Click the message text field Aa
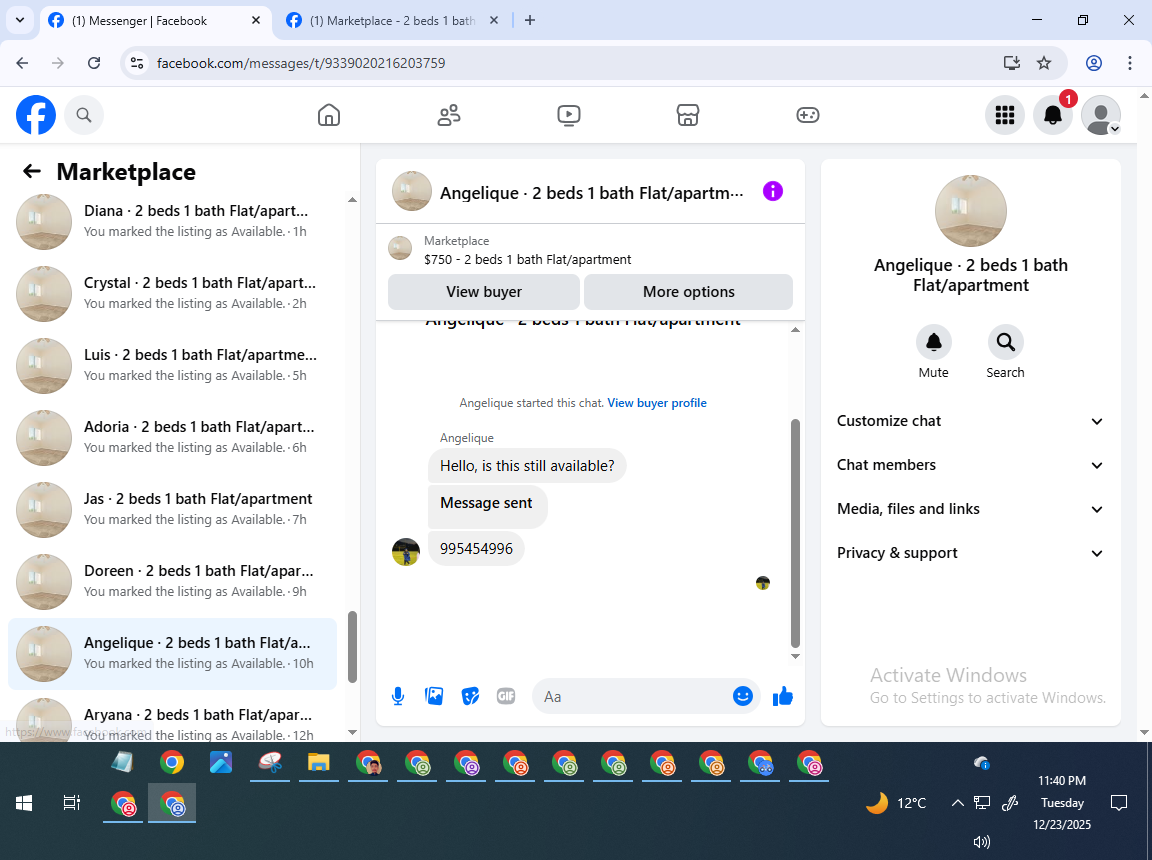The height and width of the screenshot is (860, 1152). pos(632,696)
